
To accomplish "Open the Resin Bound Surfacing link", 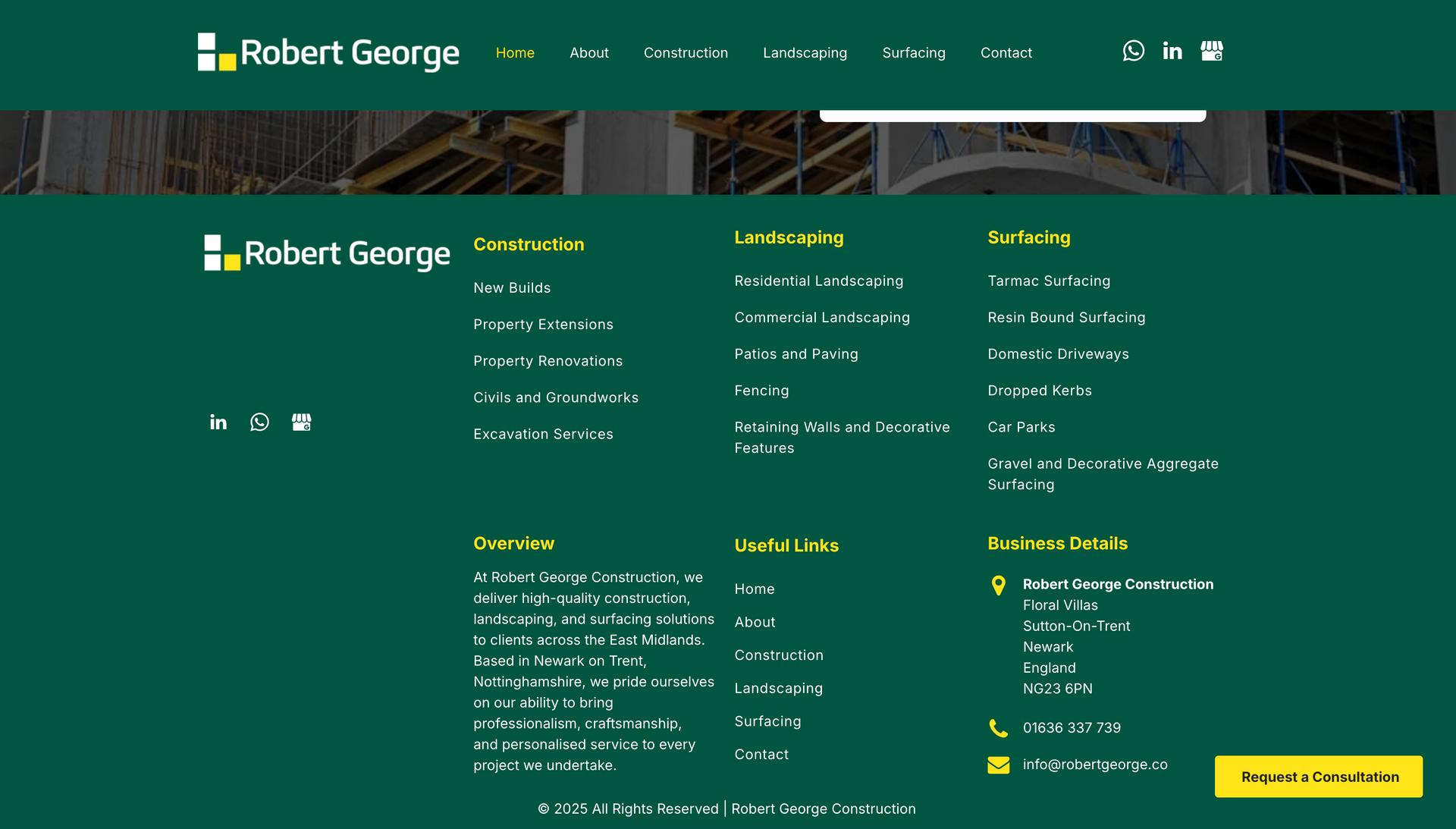I will [1066, 318].
